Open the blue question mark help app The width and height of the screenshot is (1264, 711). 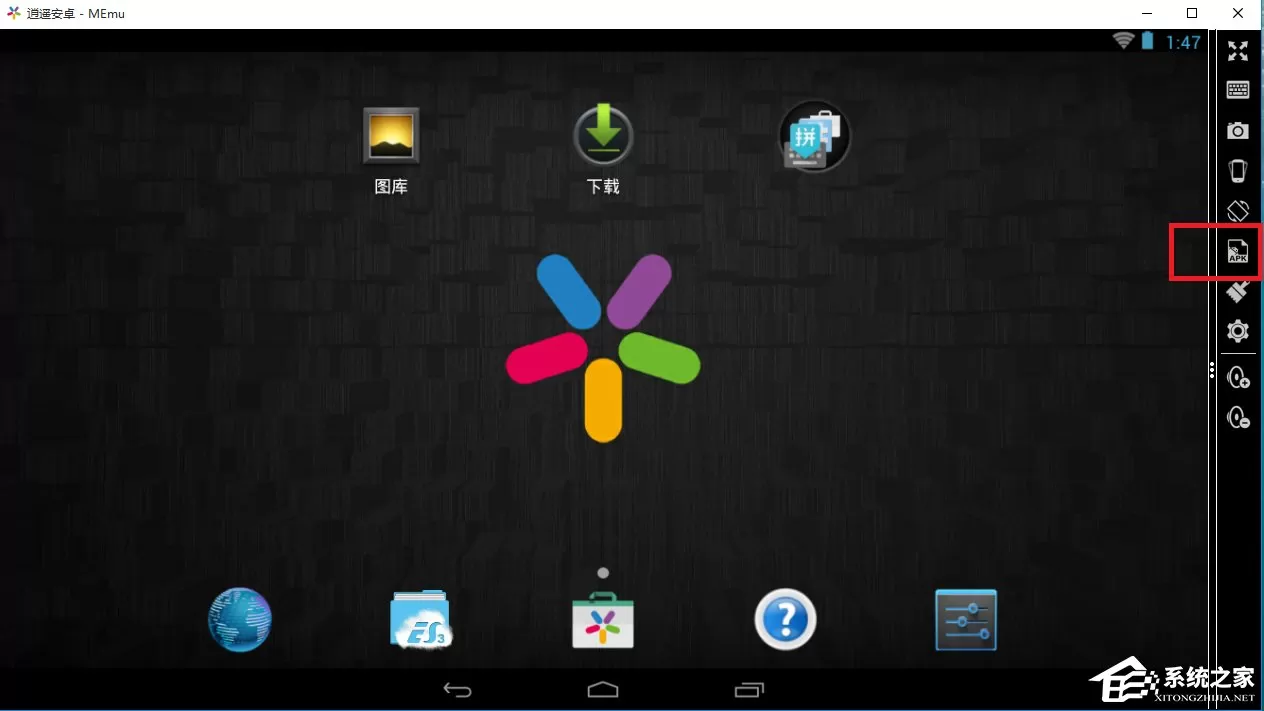785,620
